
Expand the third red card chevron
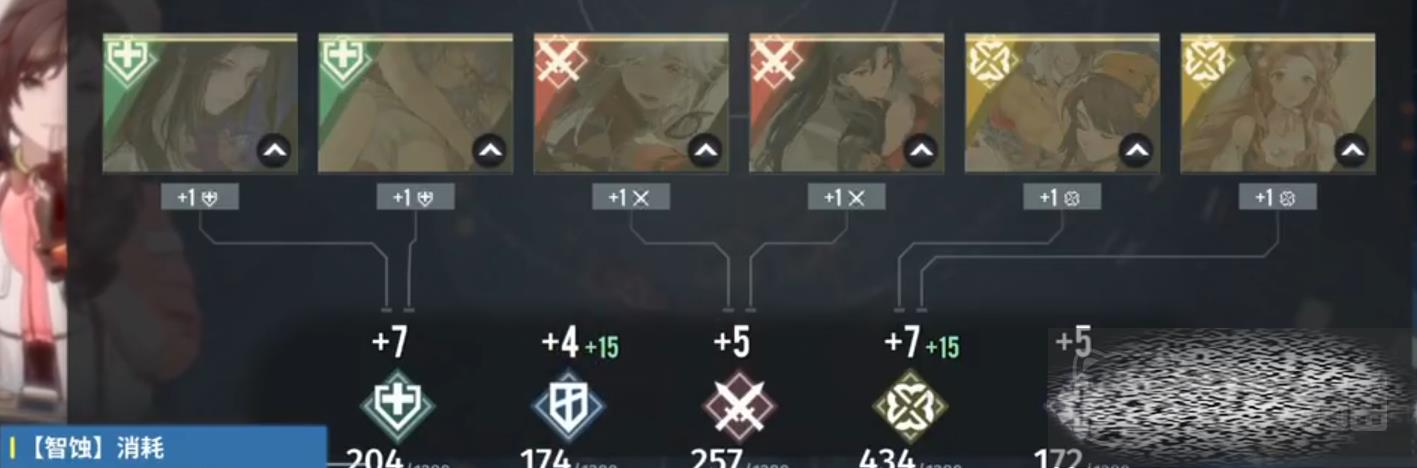tap(705, 151)
